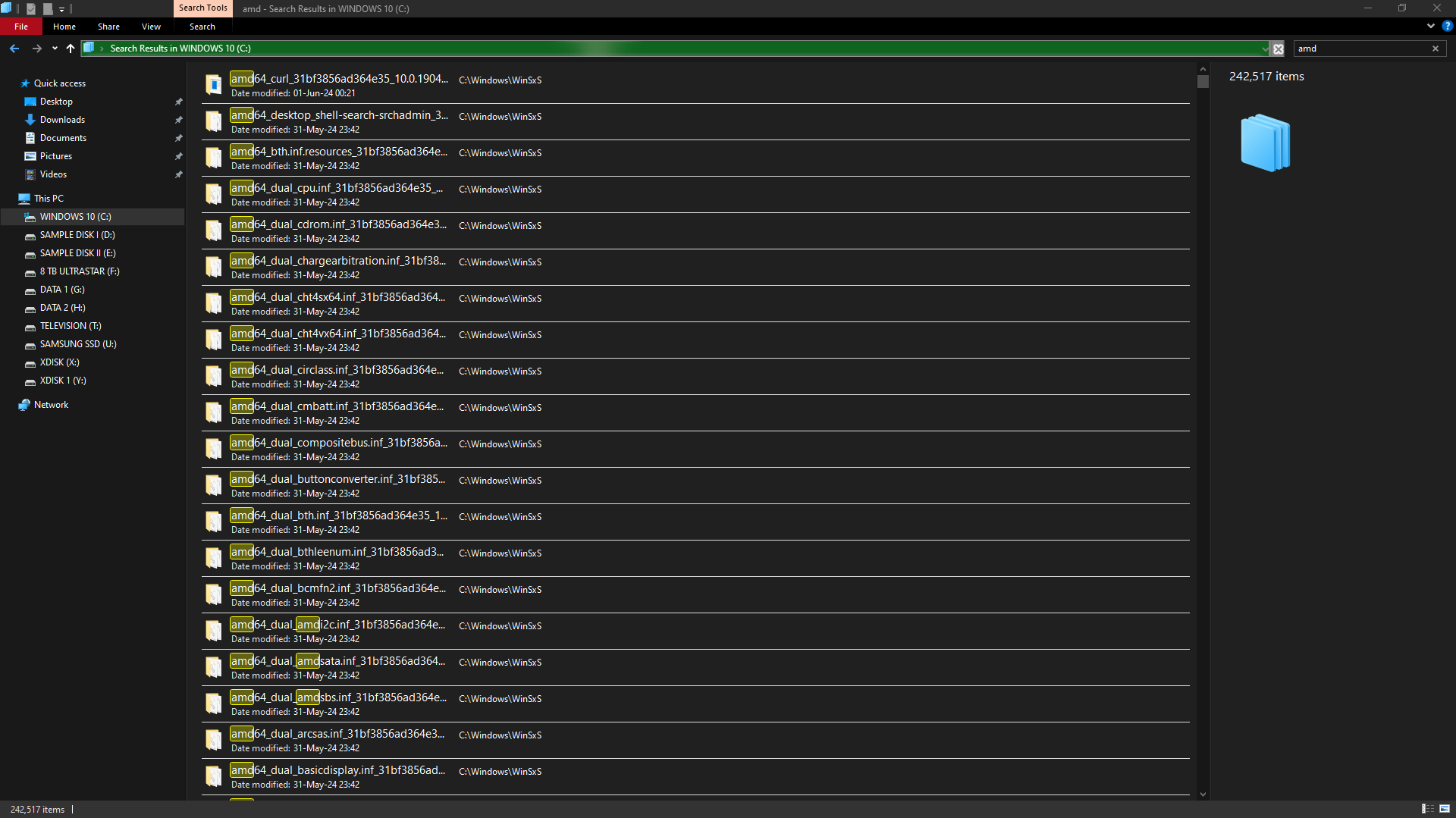Click the Properties icon in the title bar
The width and height of the screenshot is (1456, 818).
[31, 9]
